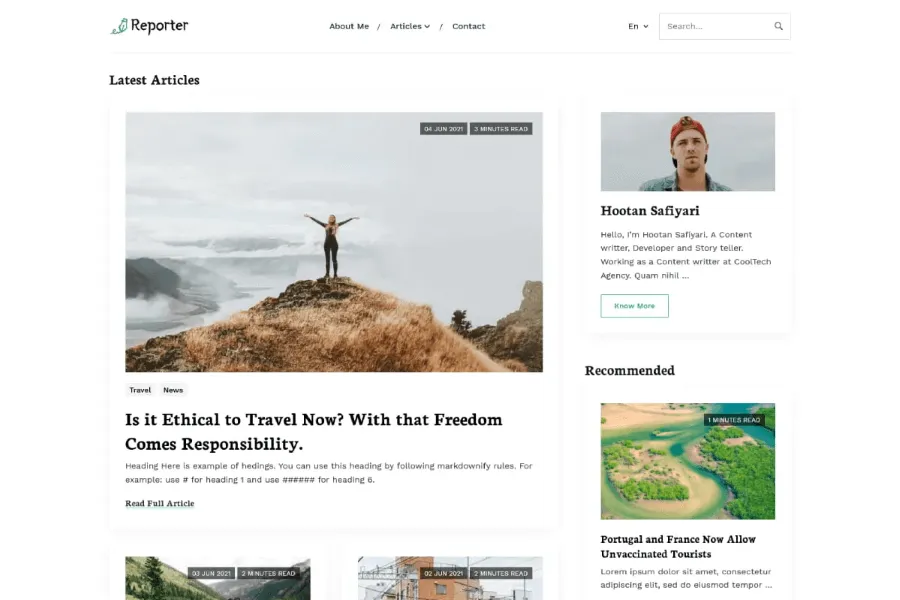Click the 04 Jun 2021 date badge
The width and height of the screenshot is (900, 600).
click(x=443, y=129)
